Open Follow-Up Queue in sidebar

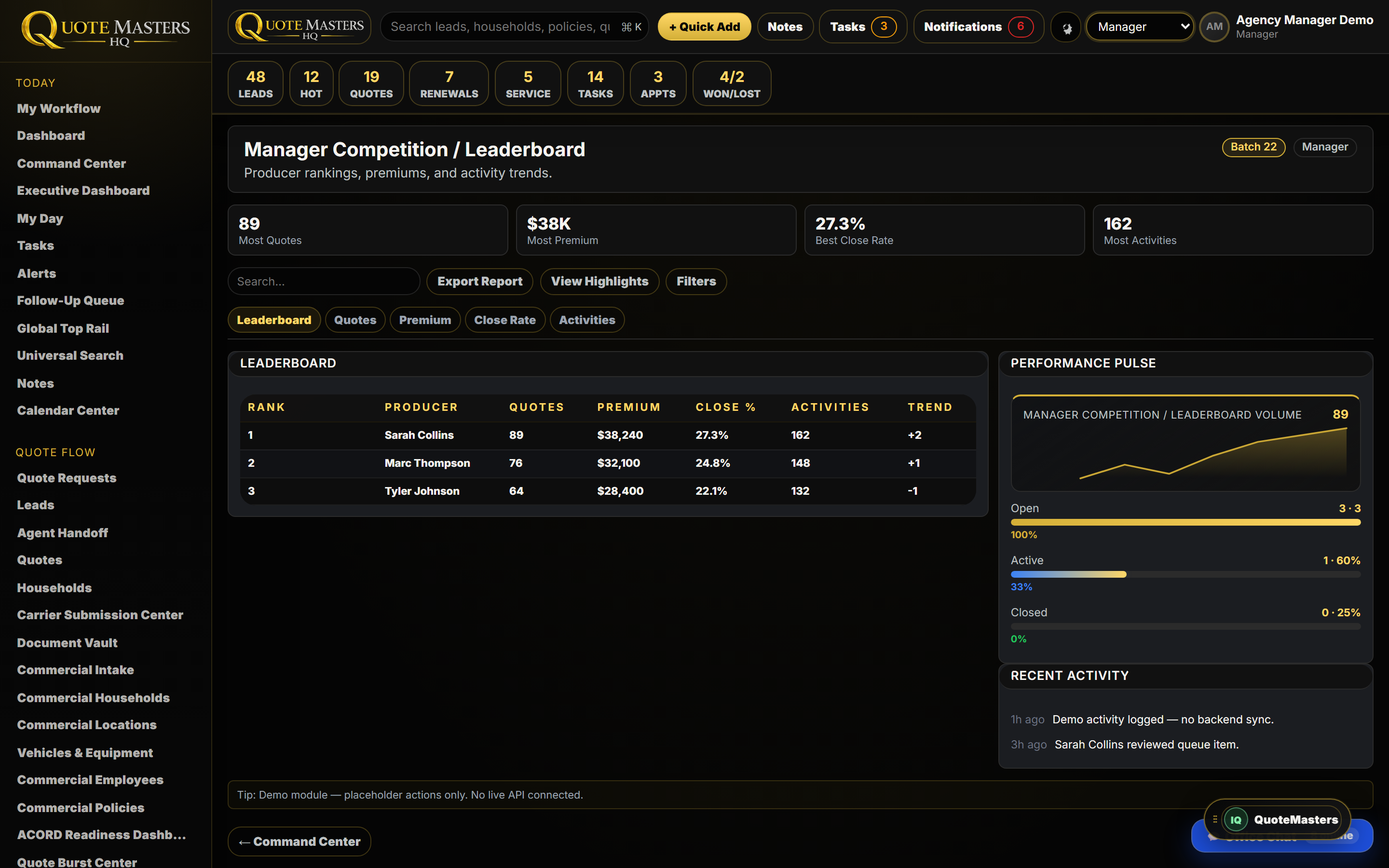tap(70, 300)
